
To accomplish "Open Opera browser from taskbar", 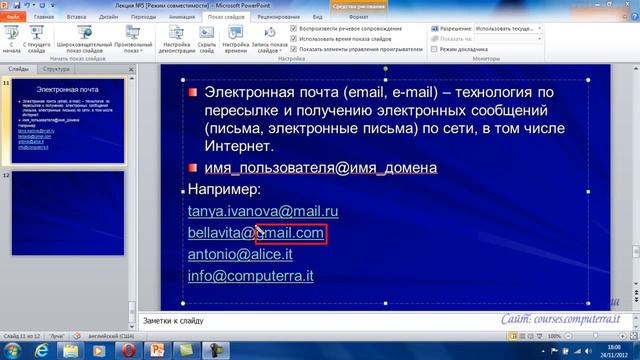I will [x=128, y=351].
